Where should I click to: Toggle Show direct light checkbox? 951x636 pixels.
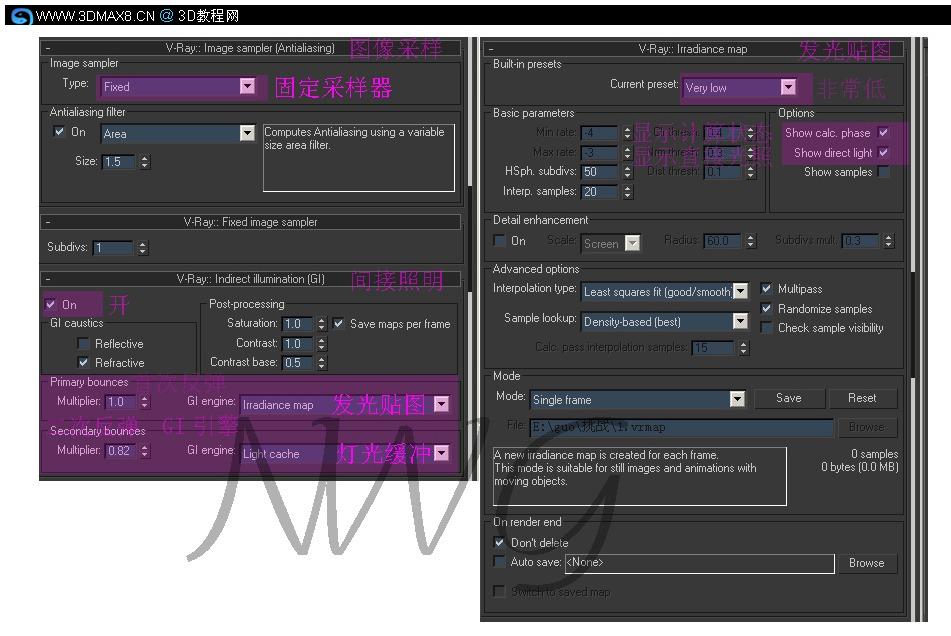coord(884,152)
